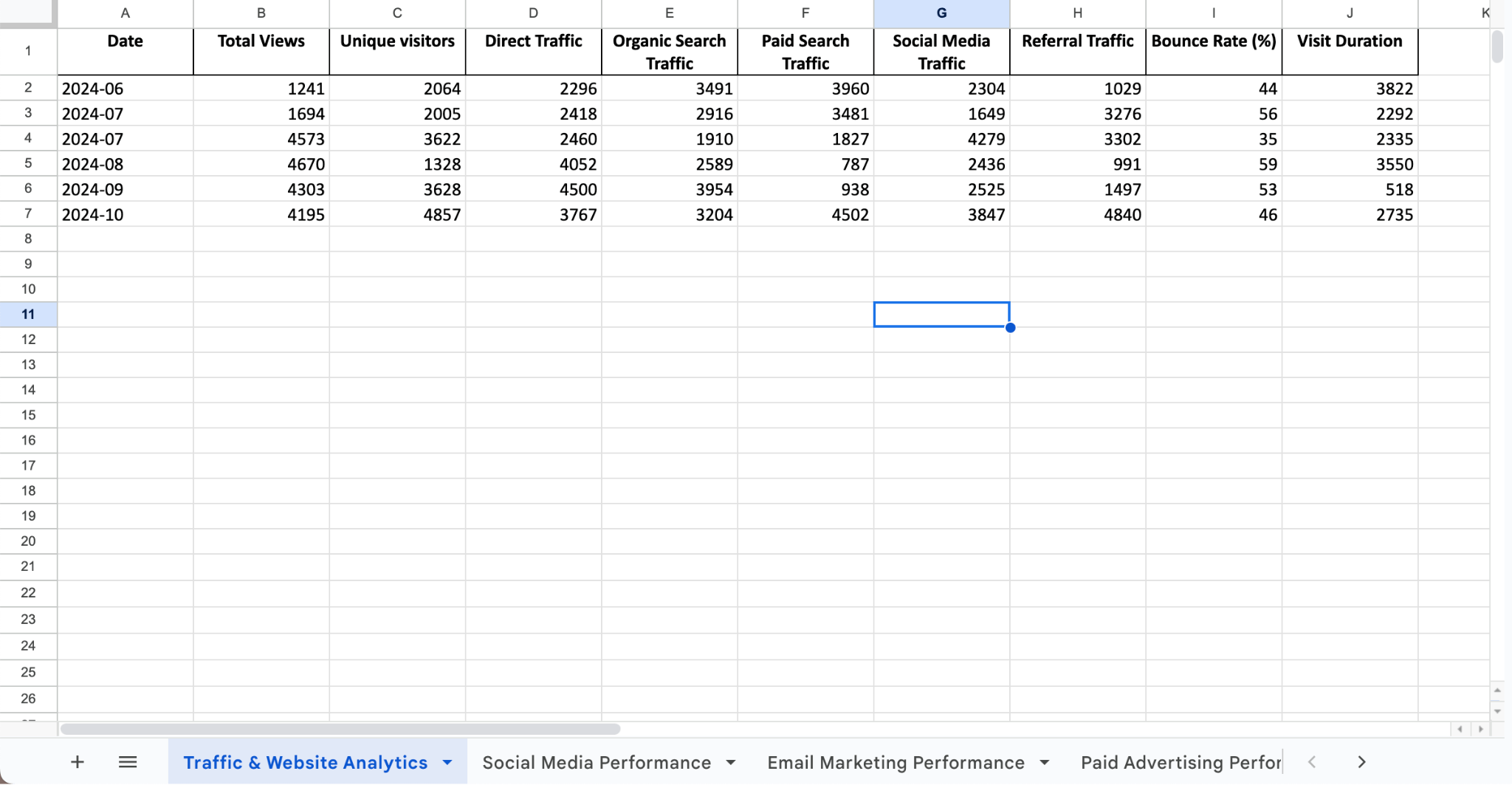Select column G header
Viewport: 1512px width, 785px height.
[941, 13]
